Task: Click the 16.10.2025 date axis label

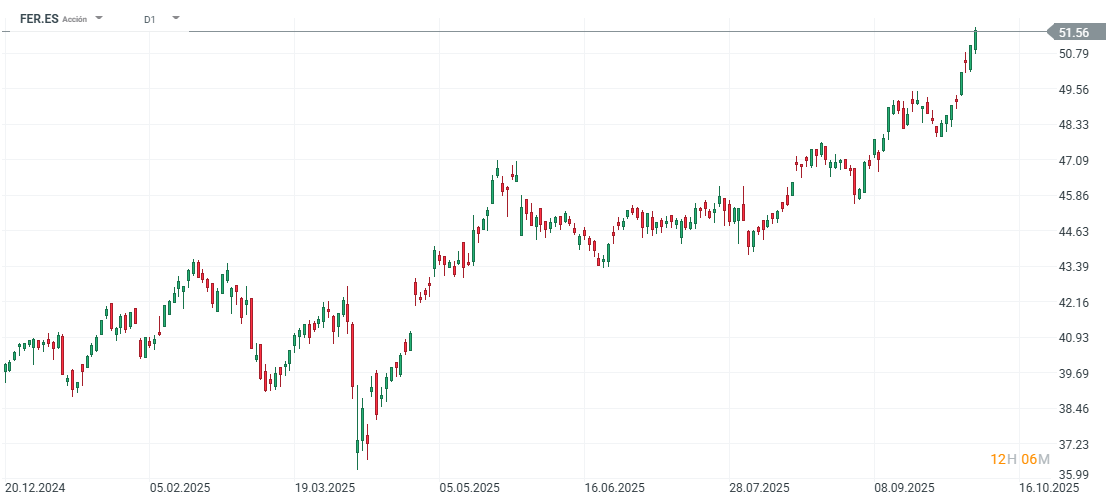Action: pos(1050,488)
